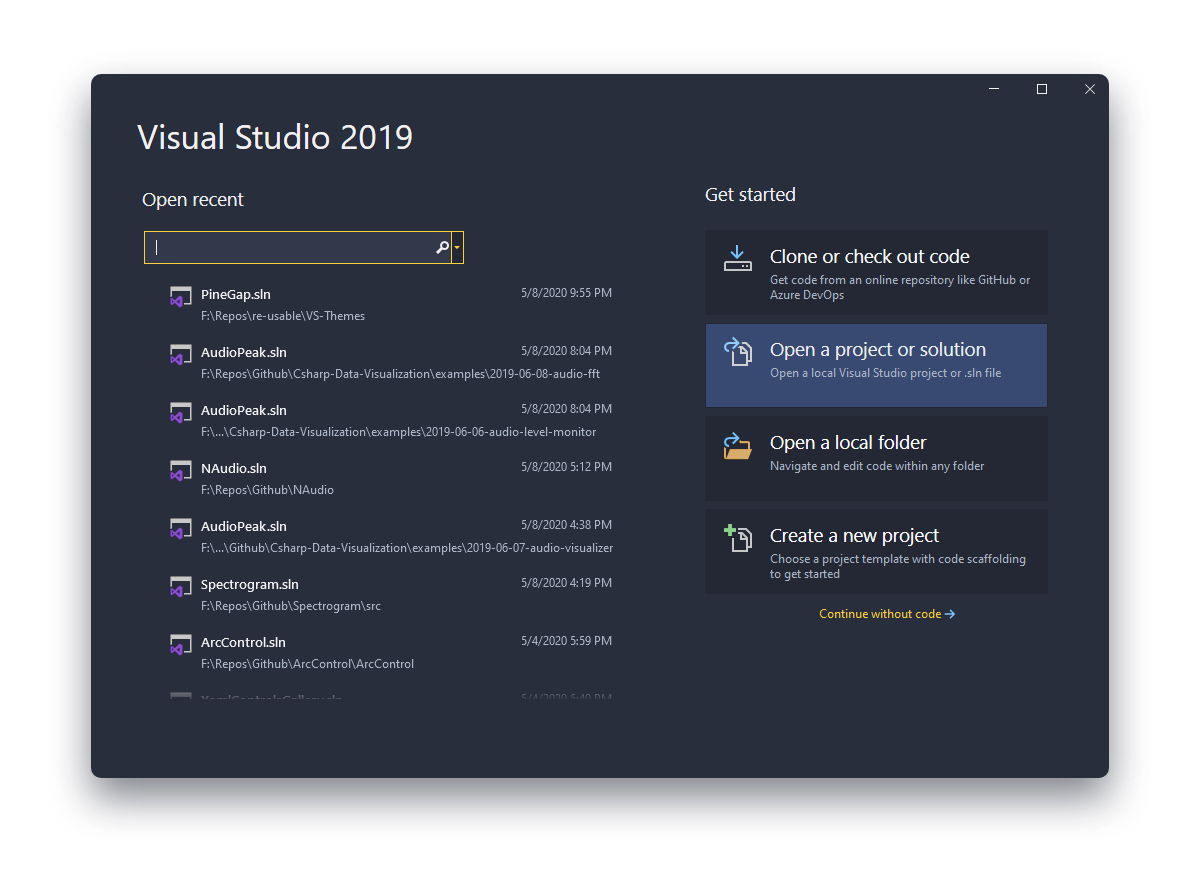Click the path F:\Repos\Github\Spectrogram\src
This screenshot has width=1200, height=894.
291,606
